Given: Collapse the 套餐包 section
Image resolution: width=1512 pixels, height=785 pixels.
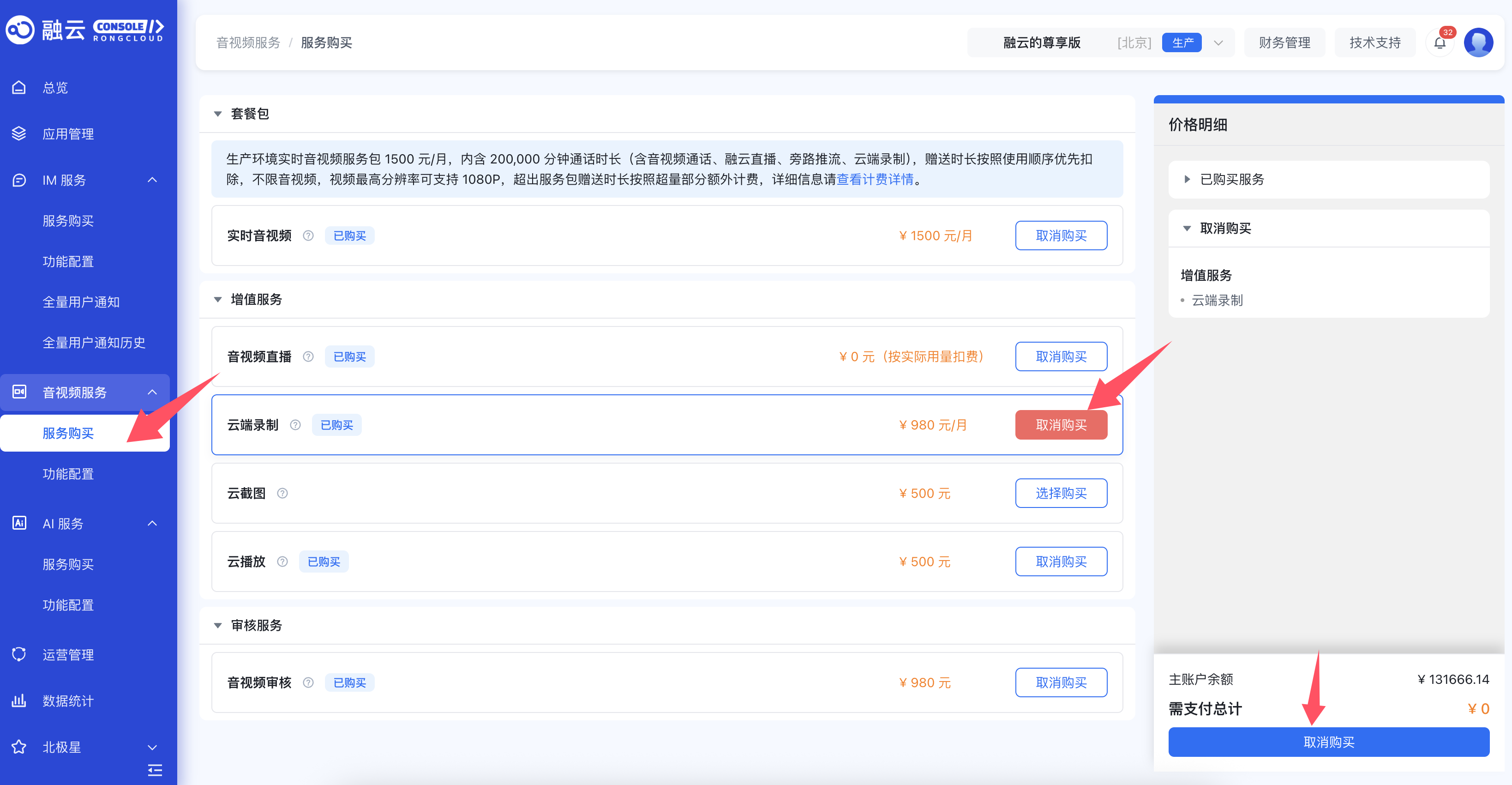Looking at the screenshot, I should coord(218,114).
